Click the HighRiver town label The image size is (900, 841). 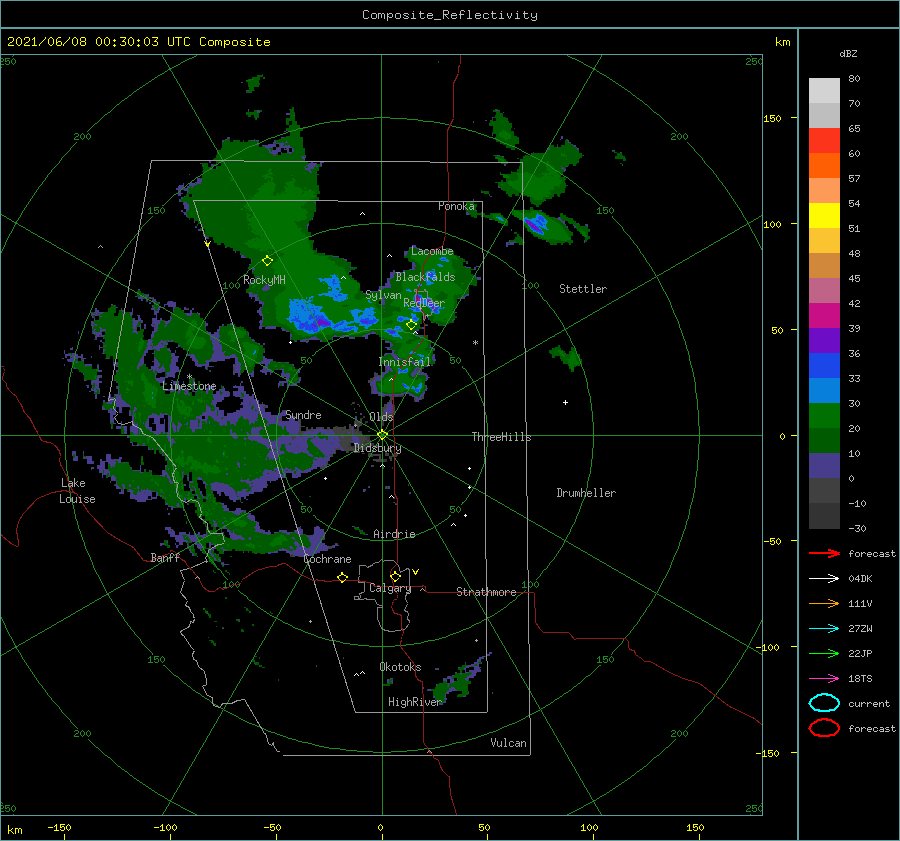pos(415,702)
